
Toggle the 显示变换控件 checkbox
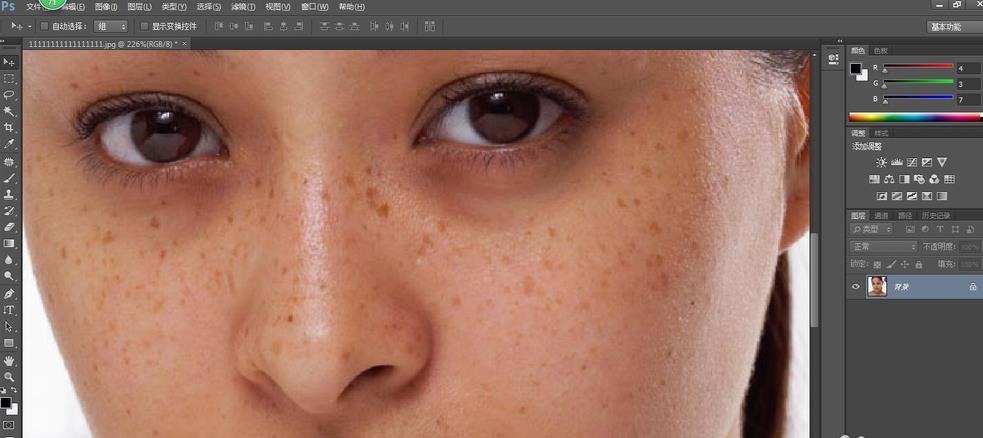[144, 26]
